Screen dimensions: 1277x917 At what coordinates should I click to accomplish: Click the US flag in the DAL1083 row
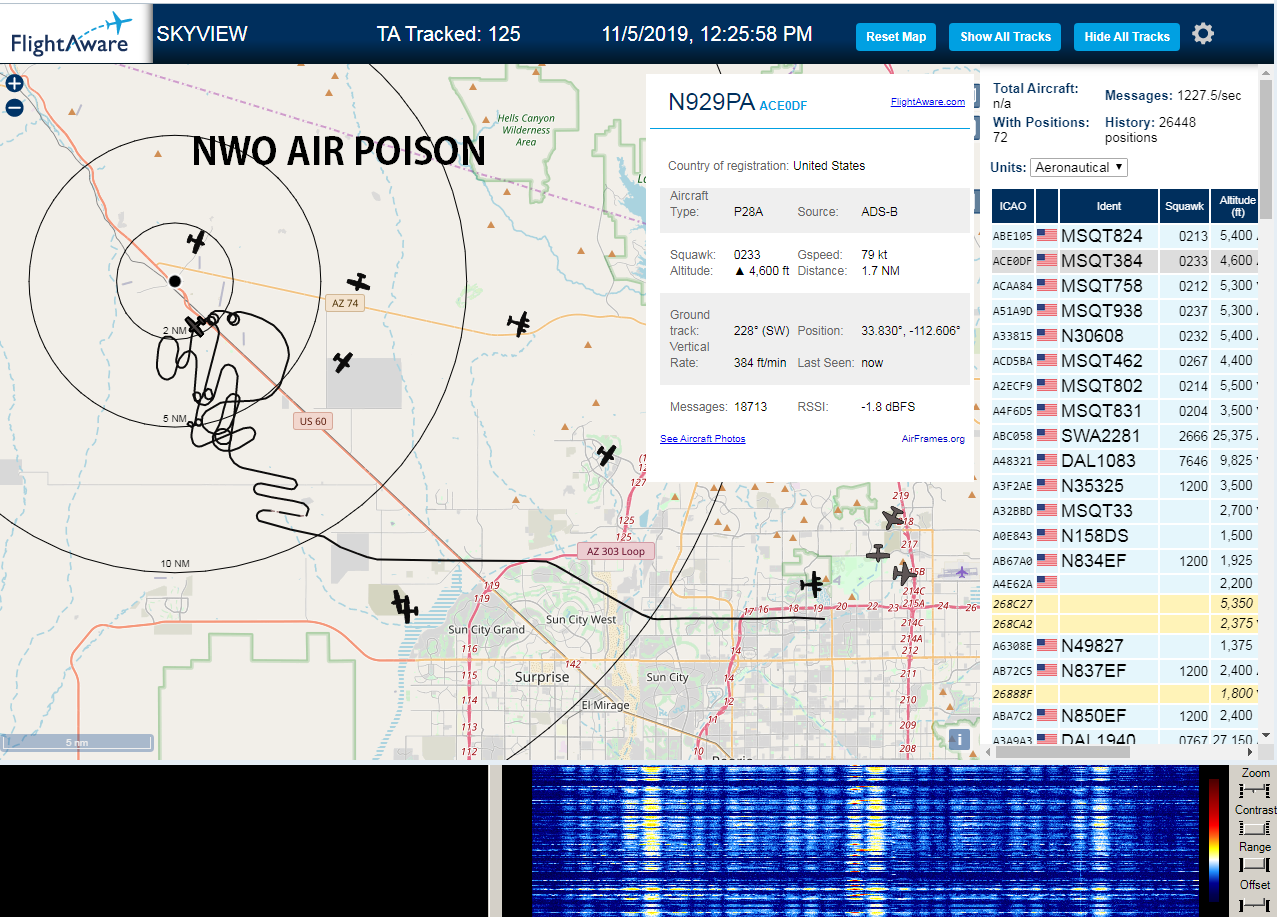[x=1047, y=461]
